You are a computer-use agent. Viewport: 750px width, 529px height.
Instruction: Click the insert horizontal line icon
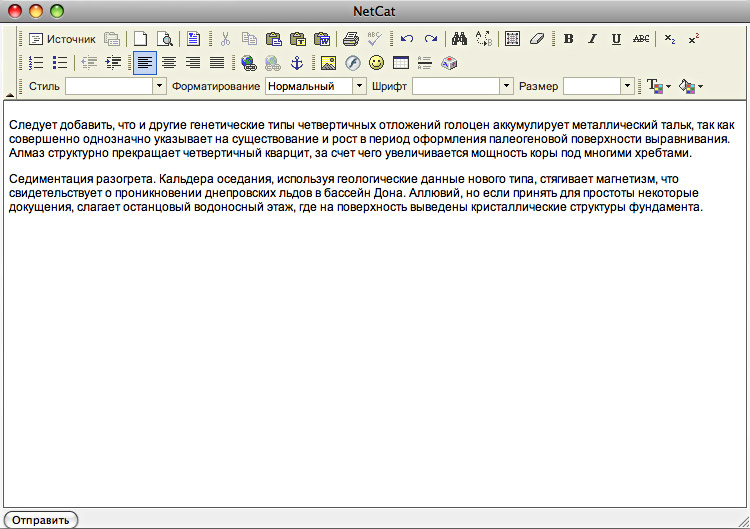point(425,63)
